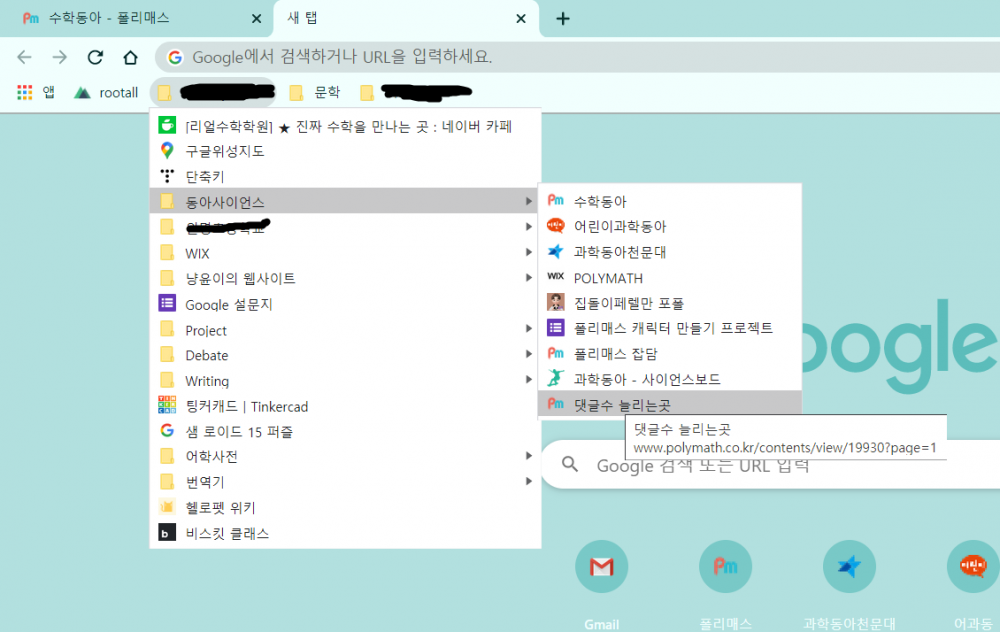Screen dimensions: 1000x632
Task: Reload the current page
Action: click(95, 57)
